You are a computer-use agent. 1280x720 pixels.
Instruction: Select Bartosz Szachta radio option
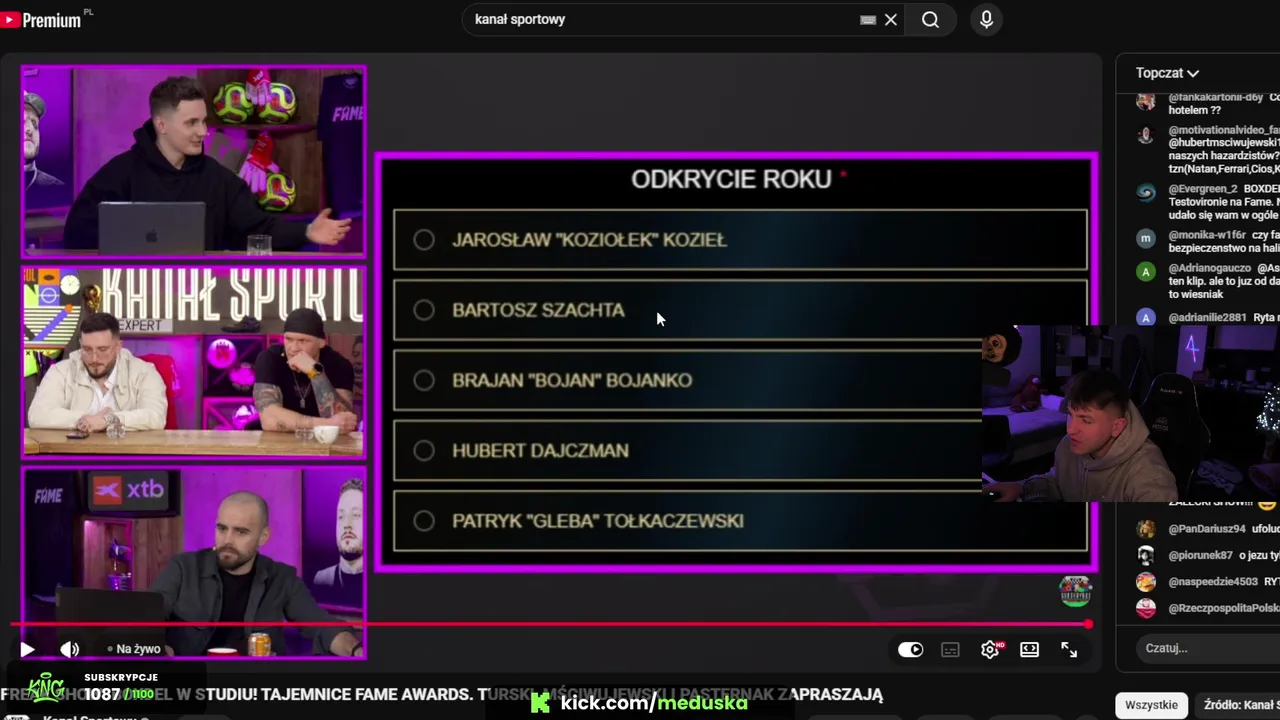tap(424, 310)
